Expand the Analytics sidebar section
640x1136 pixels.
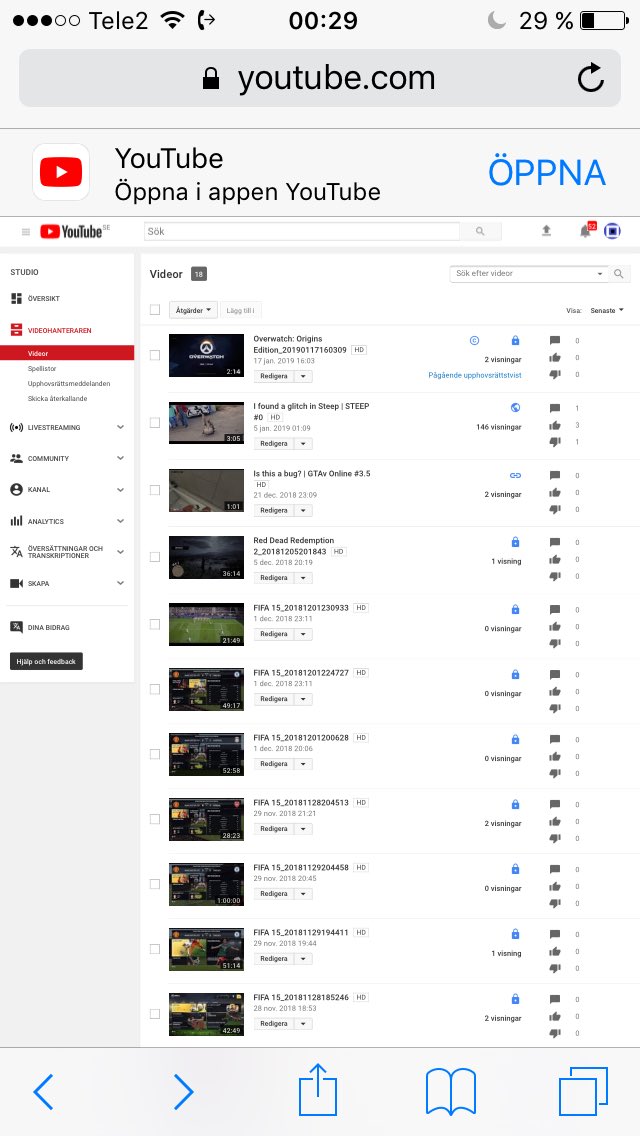120,521
